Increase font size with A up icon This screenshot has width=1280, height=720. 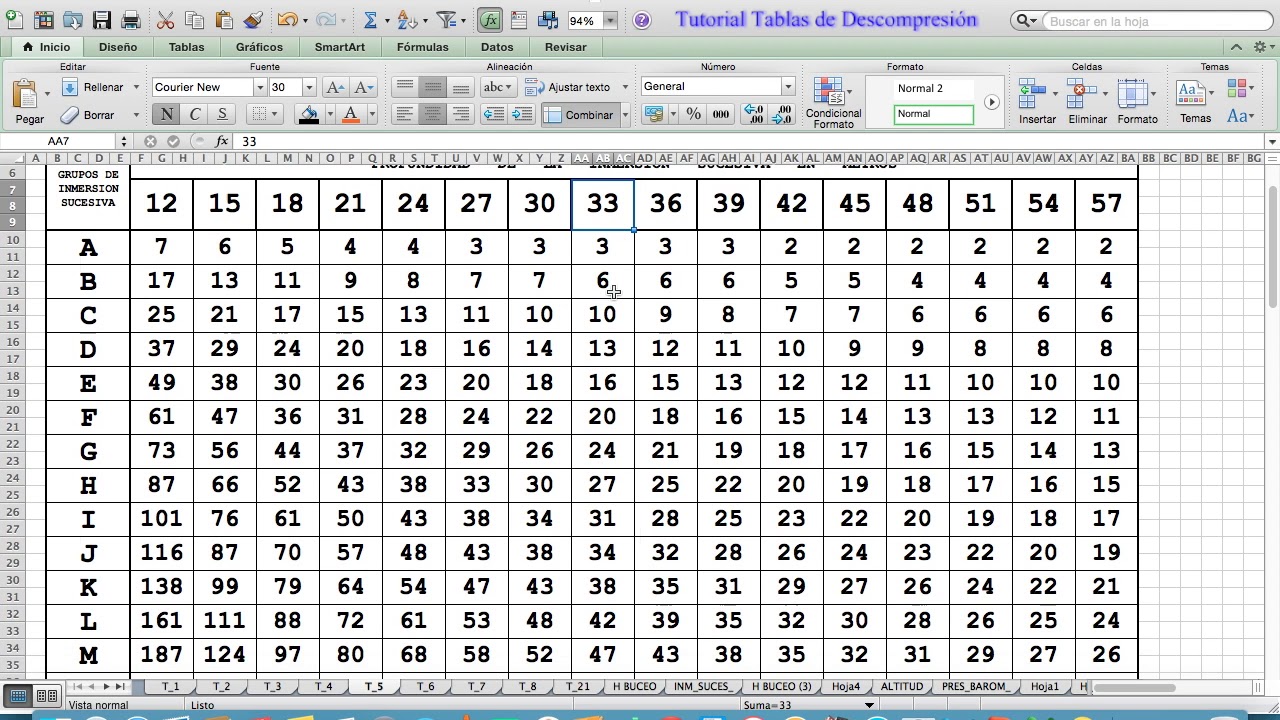335,87
